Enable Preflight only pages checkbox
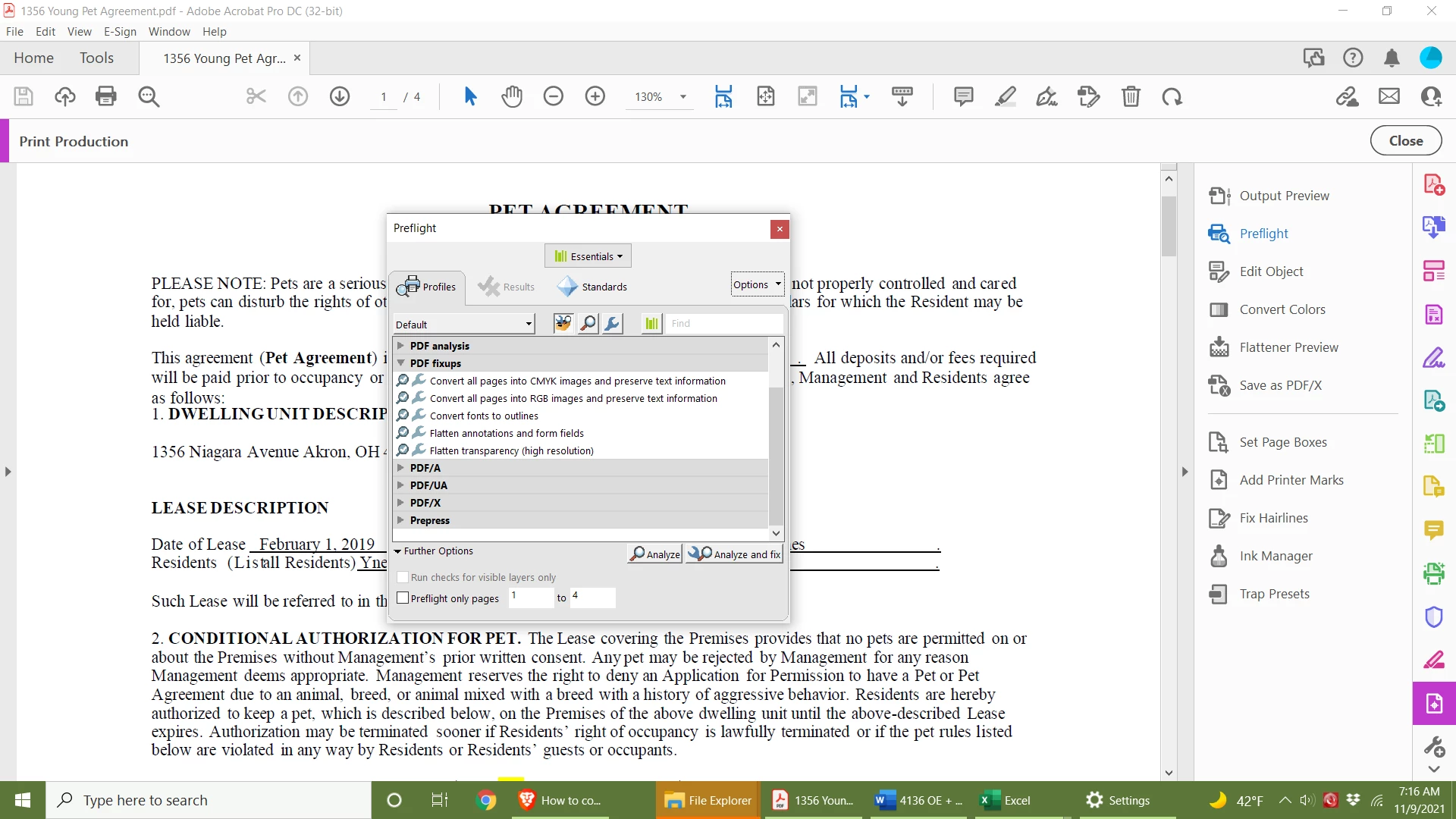The image size is (1456, 819). pyautogui.click(x=403, y=598)
